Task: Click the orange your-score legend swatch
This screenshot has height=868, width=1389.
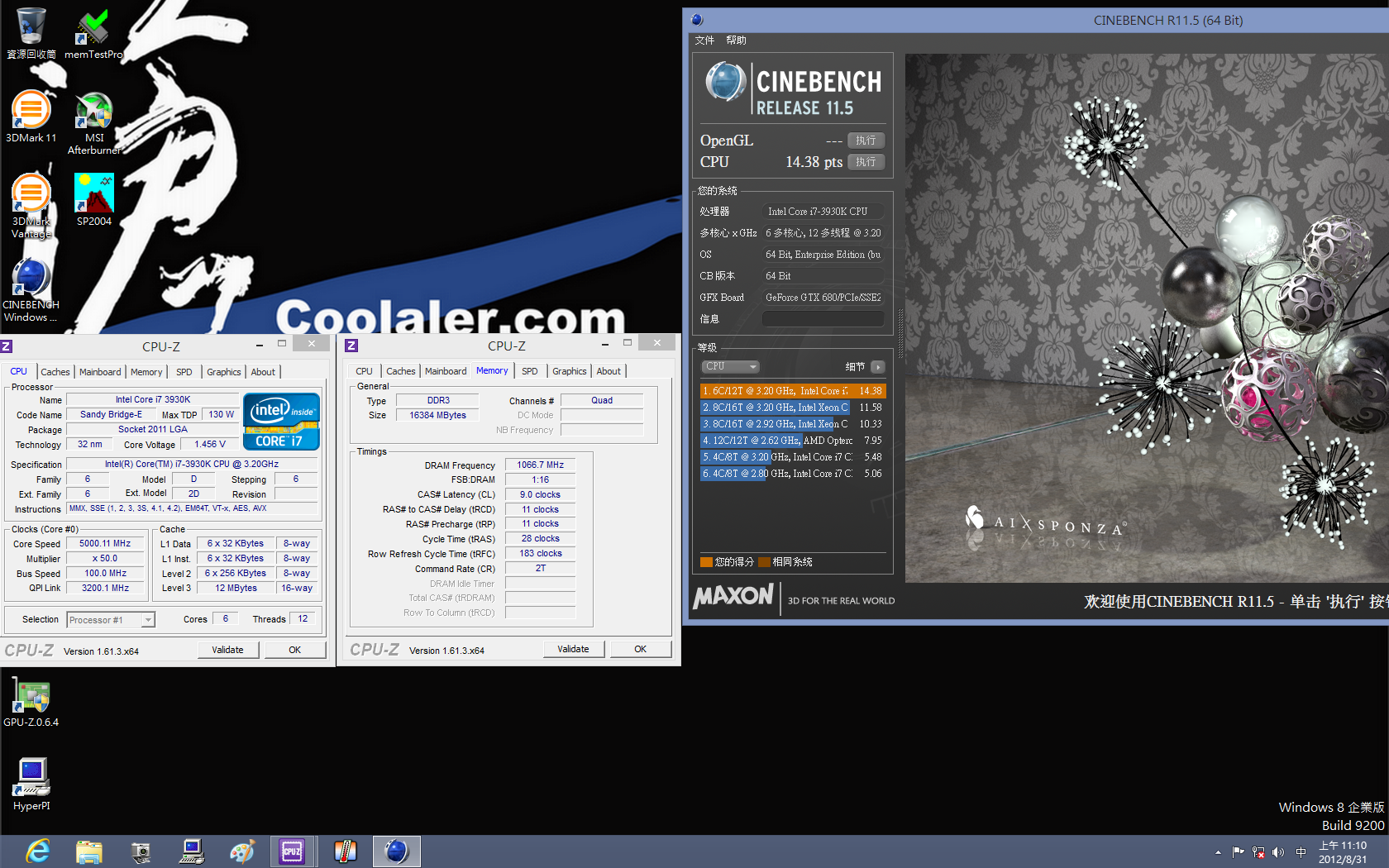Action: tap(706, 562)
